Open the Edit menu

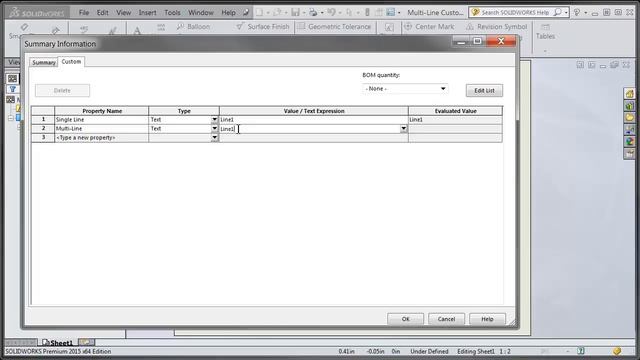102,13
